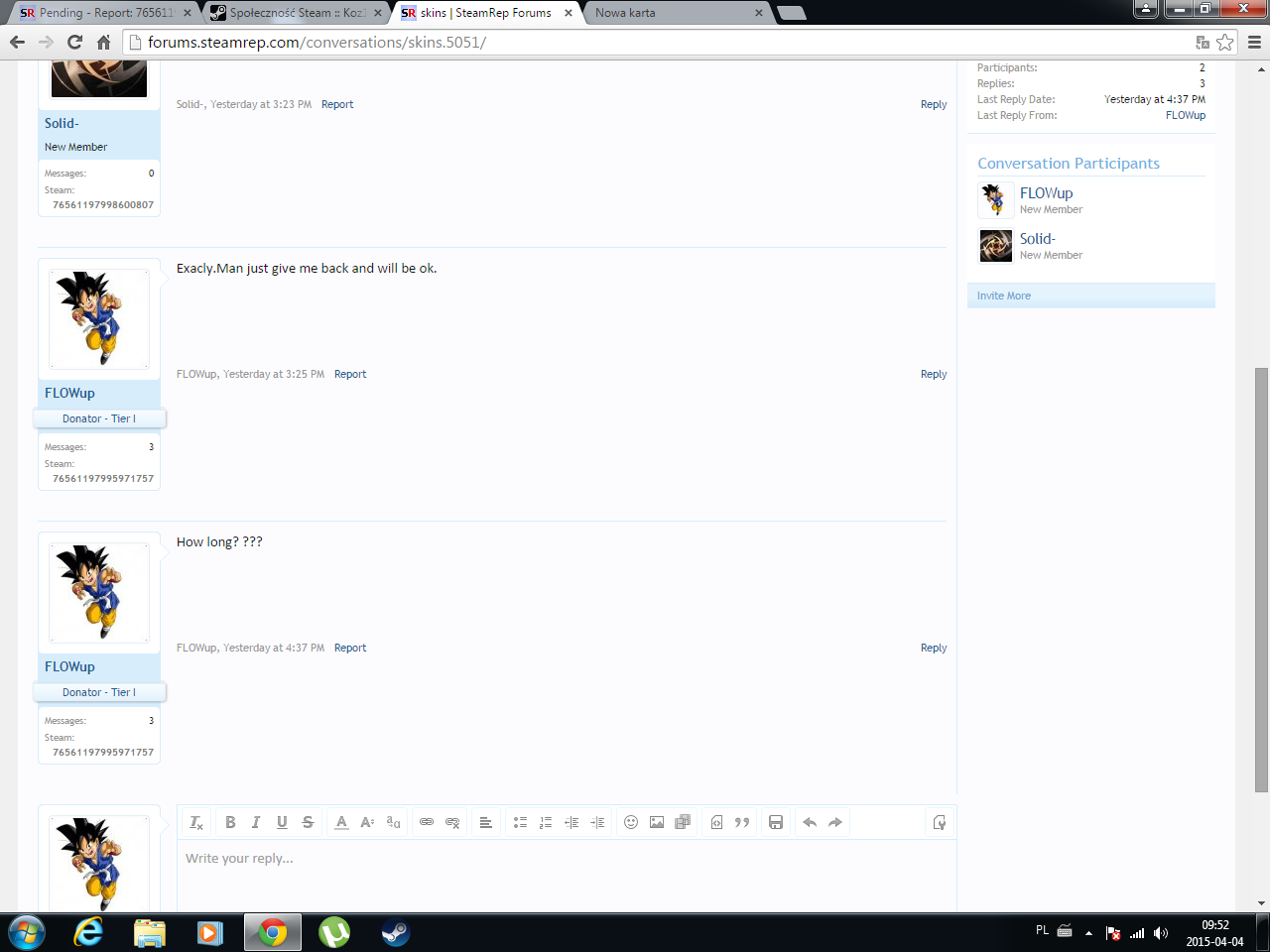Insert a quote block
The height and width of the screenshot is (952, 1270).
(x=742, y=822)
